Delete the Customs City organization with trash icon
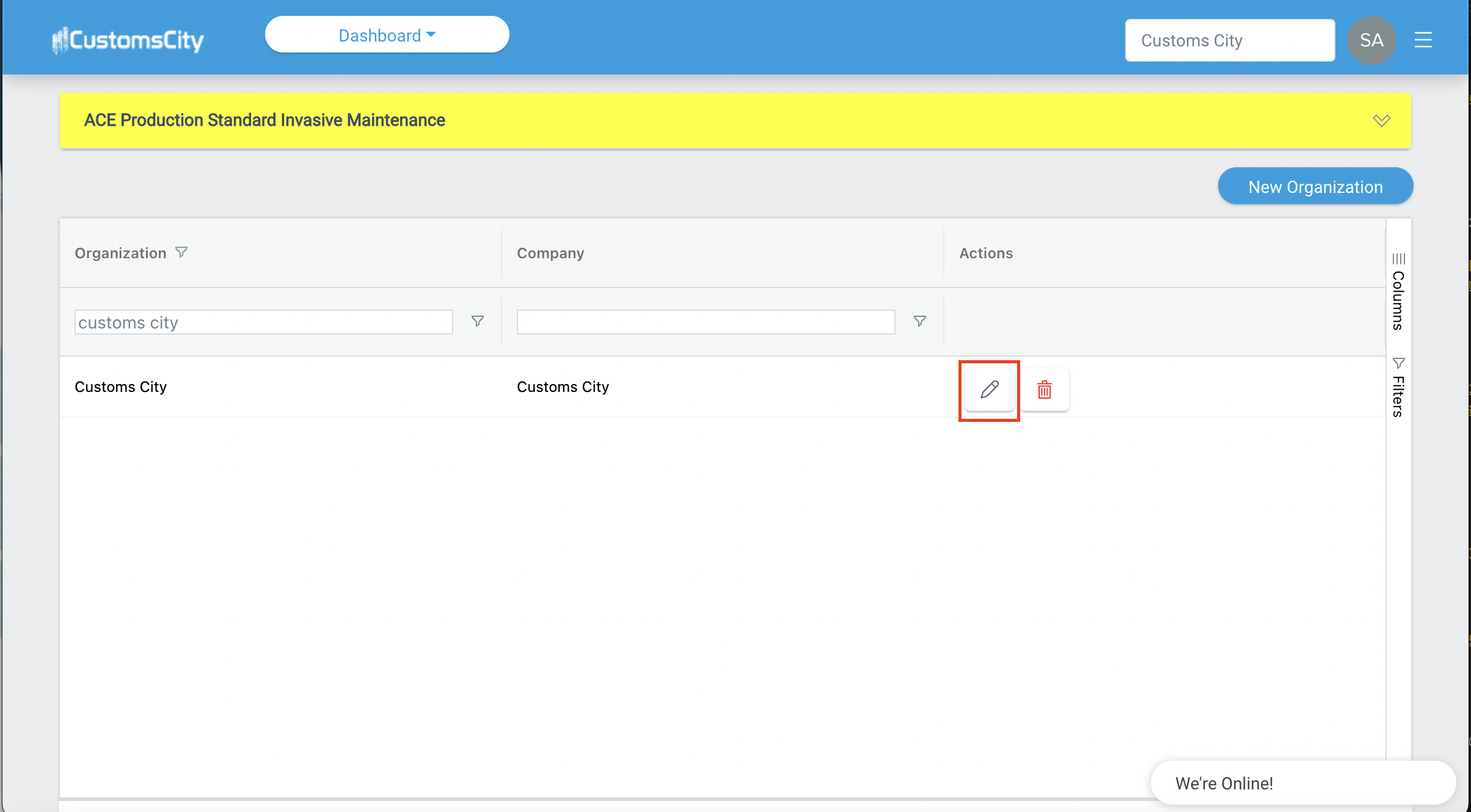 click(1045, 390)
